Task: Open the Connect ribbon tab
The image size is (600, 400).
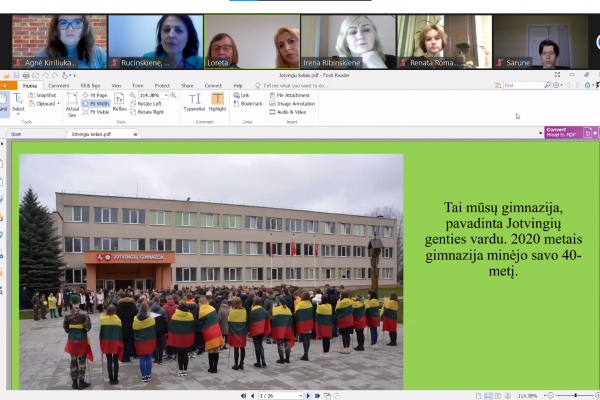Action: (x=213, y=86)
